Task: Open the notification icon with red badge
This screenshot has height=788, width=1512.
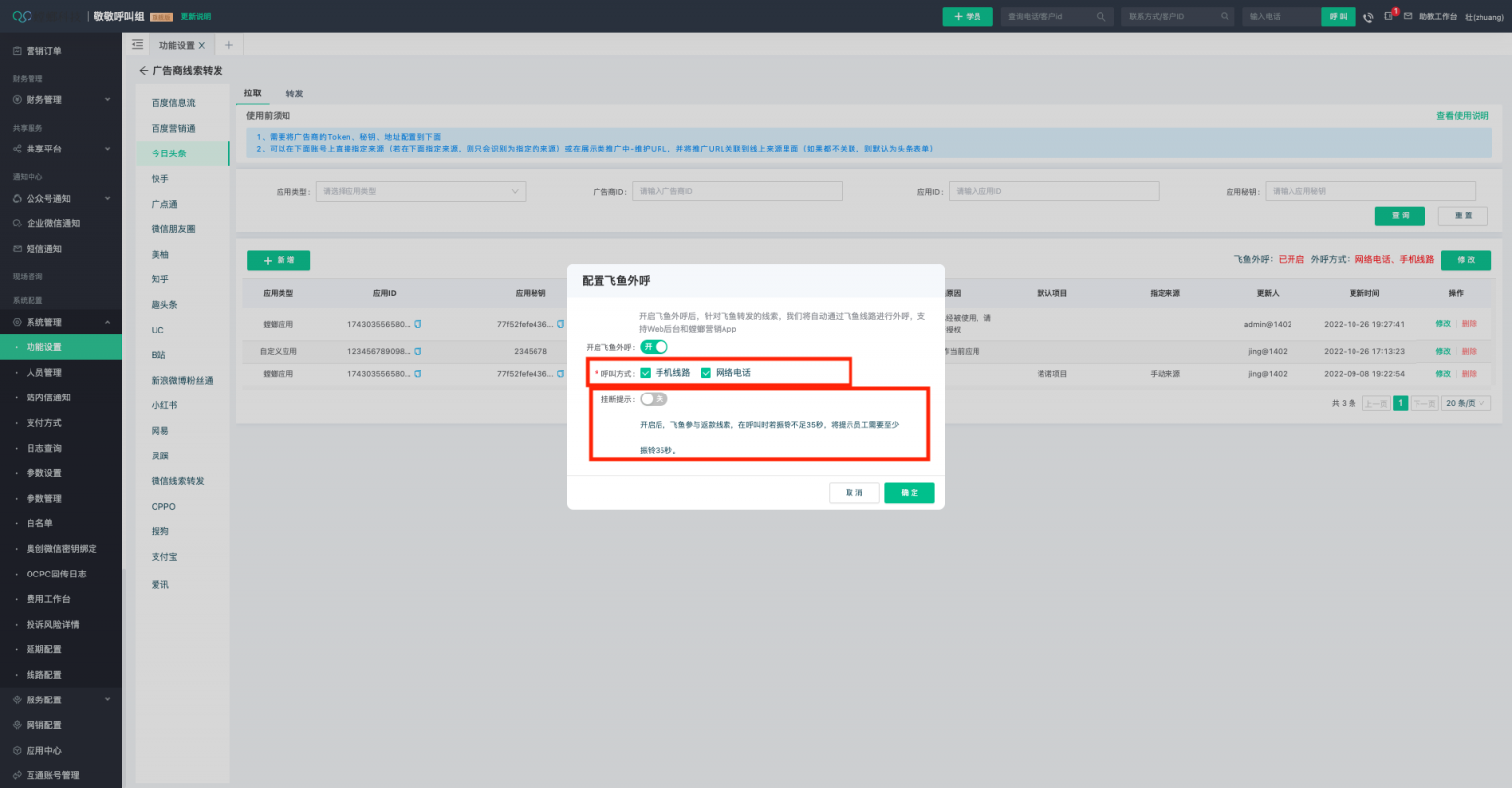Action: pyautogui.click(x=1389, y=16)
